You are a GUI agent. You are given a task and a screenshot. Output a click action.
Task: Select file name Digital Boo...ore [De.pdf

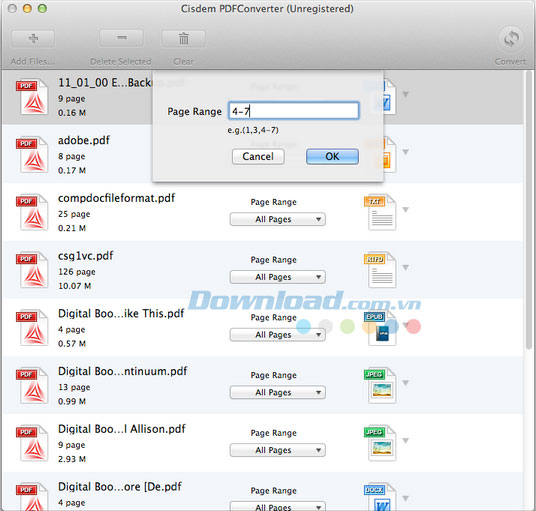click(x=120, y=487)
